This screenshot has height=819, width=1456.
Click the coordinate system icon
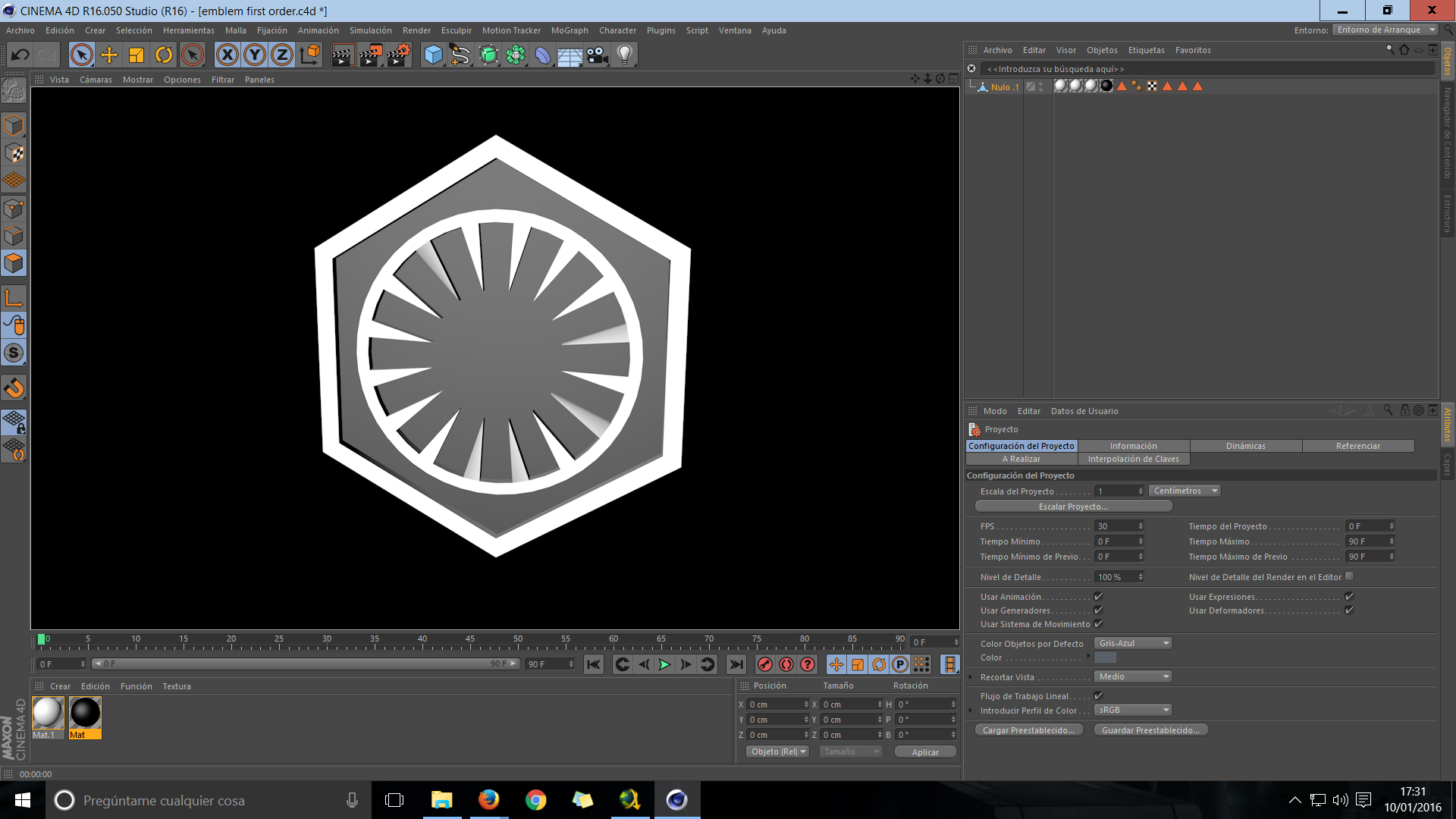tap(310, 55)
